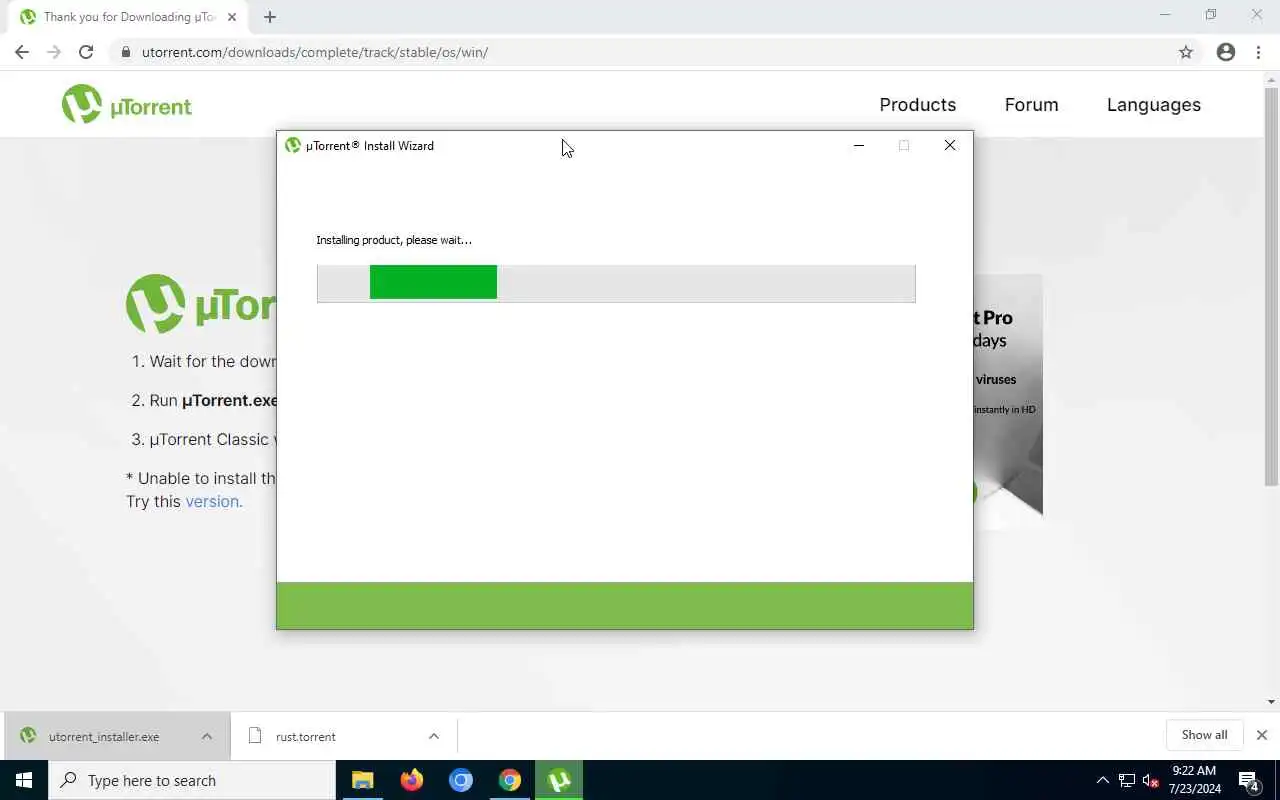Image resolution: width=1280 pixels, height=800 pixels.
Task: Minimize the µTorrent Install Wizard
Action: click(x=858, y=146)
